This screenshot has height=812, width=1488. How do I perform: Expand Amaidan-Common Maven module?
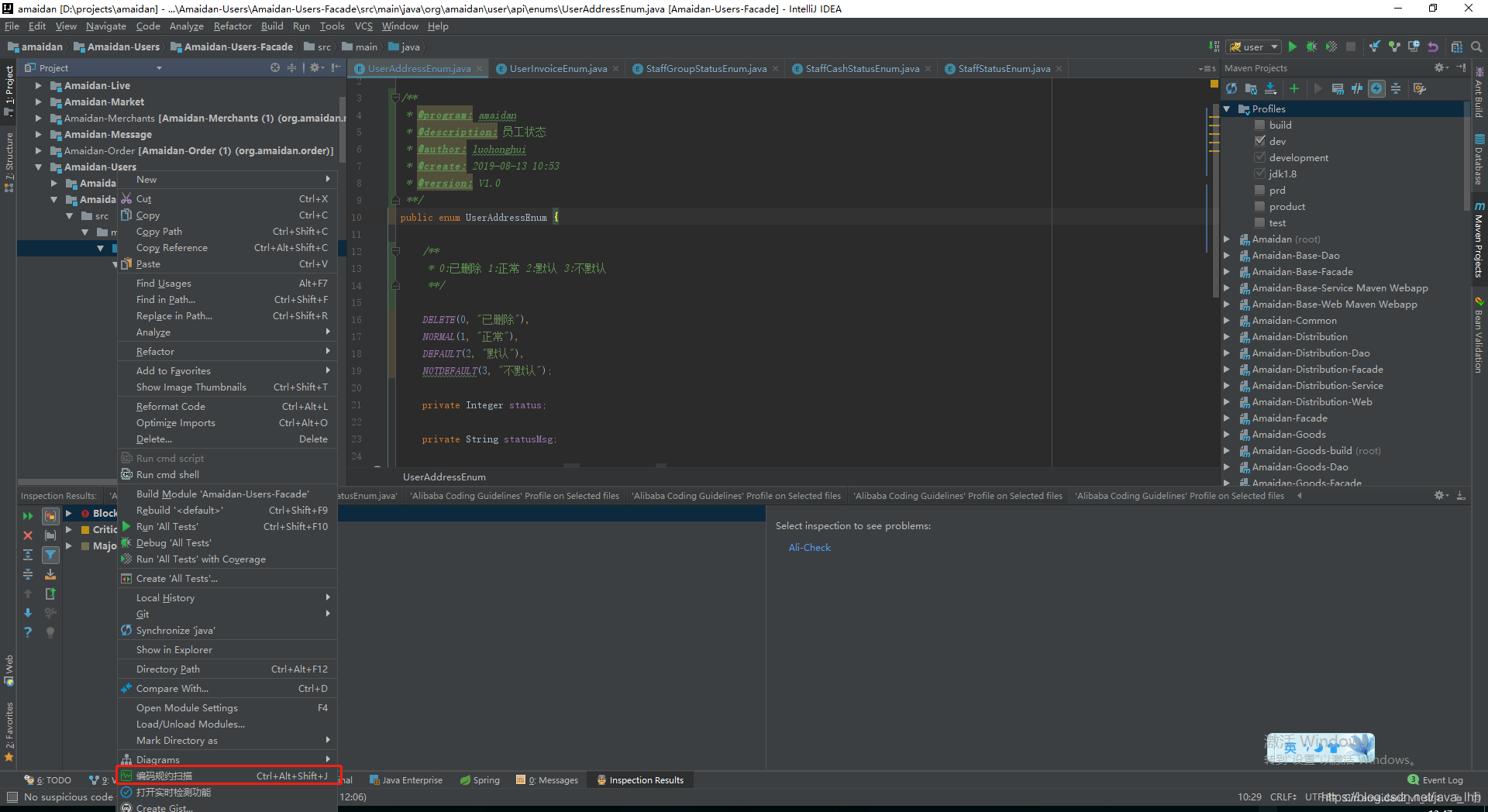1227,320
